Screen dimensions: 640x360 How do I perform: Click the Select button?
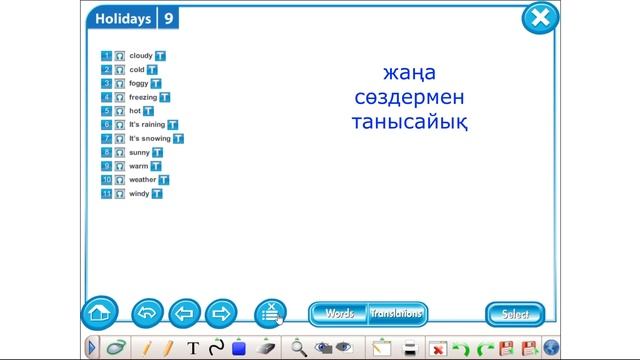[515, 314]
